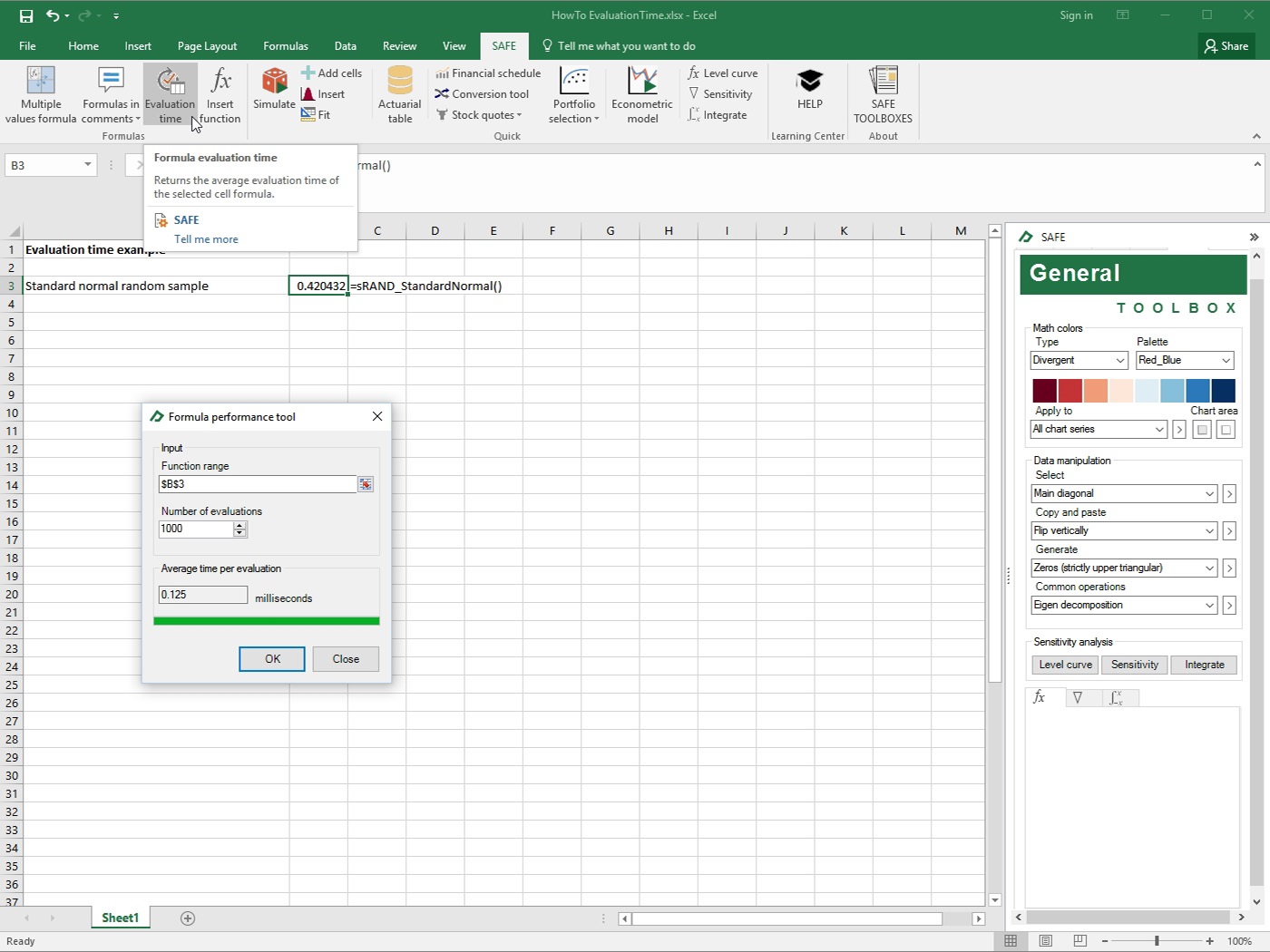The height and width of the screenshot is (952, 1270).
Task: Open the Conversion tool
Action: pyautogui.click(x=482, y=94)
